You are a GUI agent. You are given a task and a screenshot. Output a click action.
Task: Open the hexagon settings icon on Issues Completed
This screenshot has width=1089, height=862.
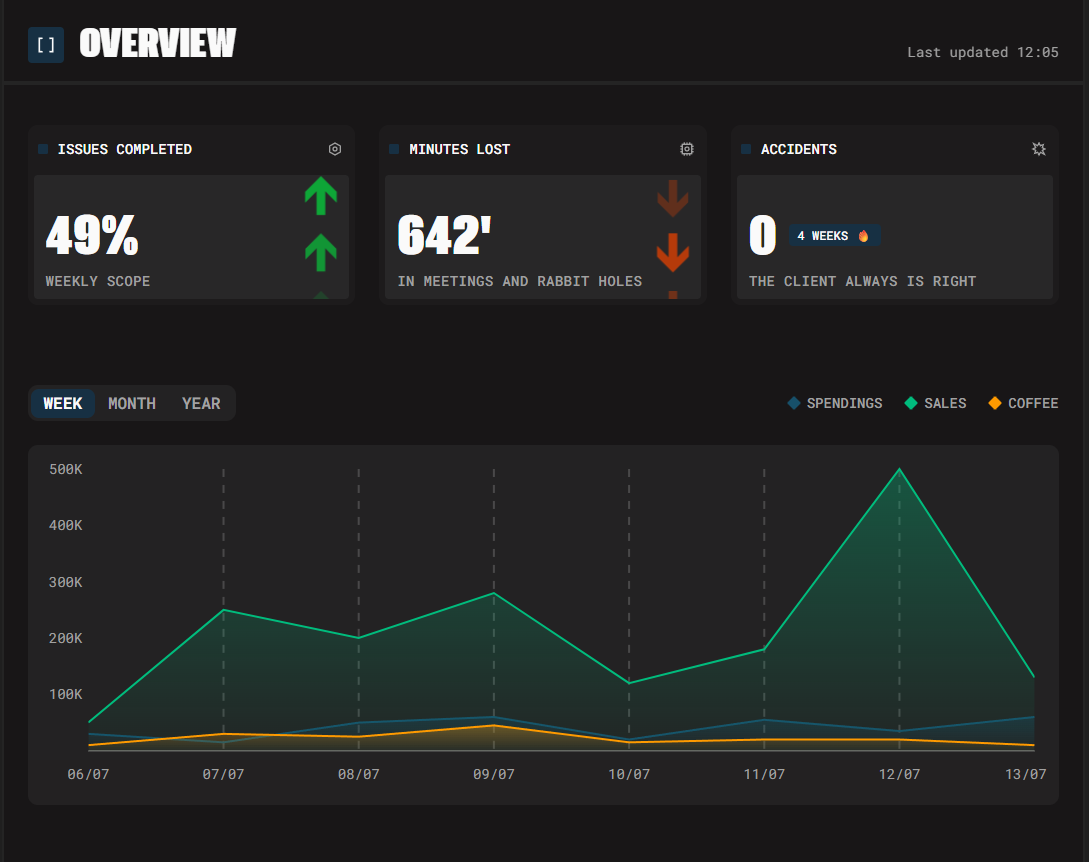tap(335, 149)
